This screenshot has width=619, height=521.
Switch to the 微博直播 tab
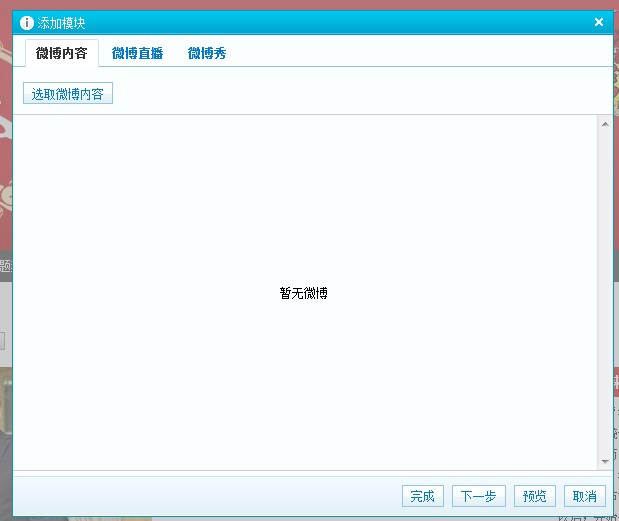[137, 53]
